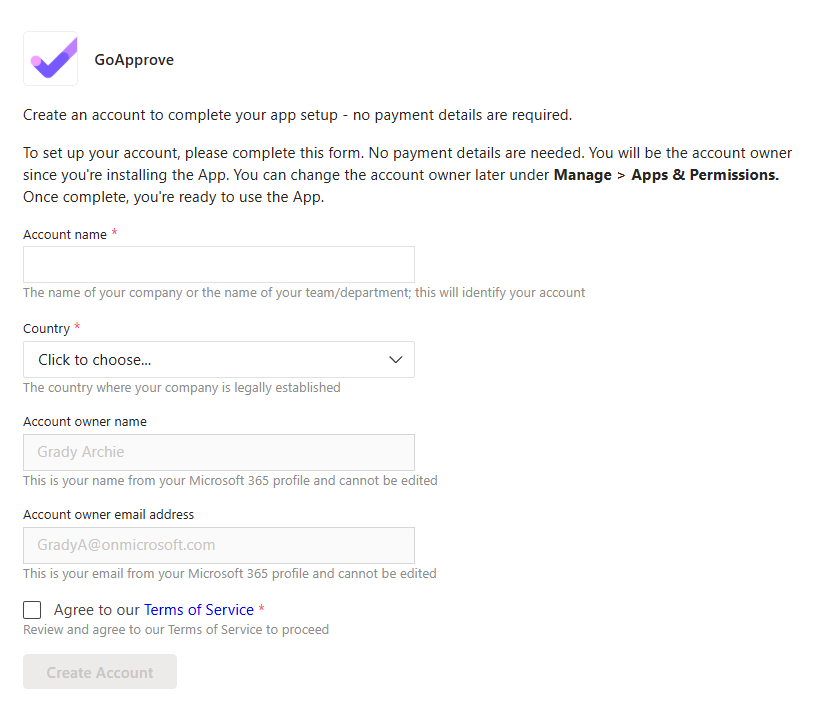This screenshot has width=819, height=720.
Task: Click the 'Account owner name' label
Action: click(x=85, y=422)
